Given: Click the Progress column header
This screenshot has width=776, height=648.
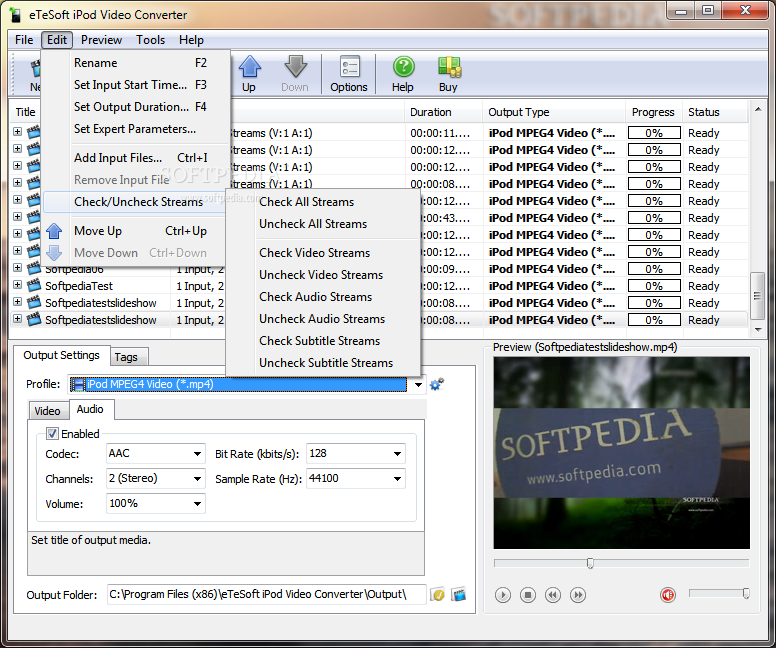Looking at the screenshot, I should 653,112.
